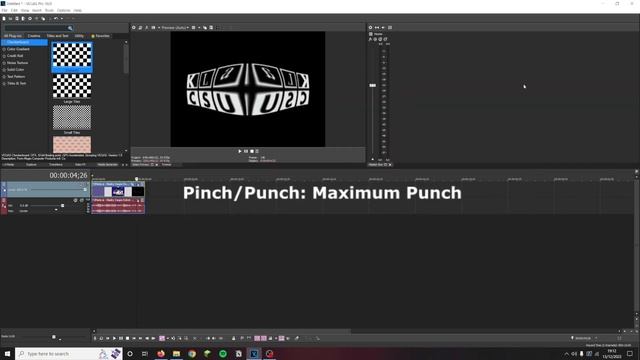Switch to the Titles and Text tab

(58, 36)
